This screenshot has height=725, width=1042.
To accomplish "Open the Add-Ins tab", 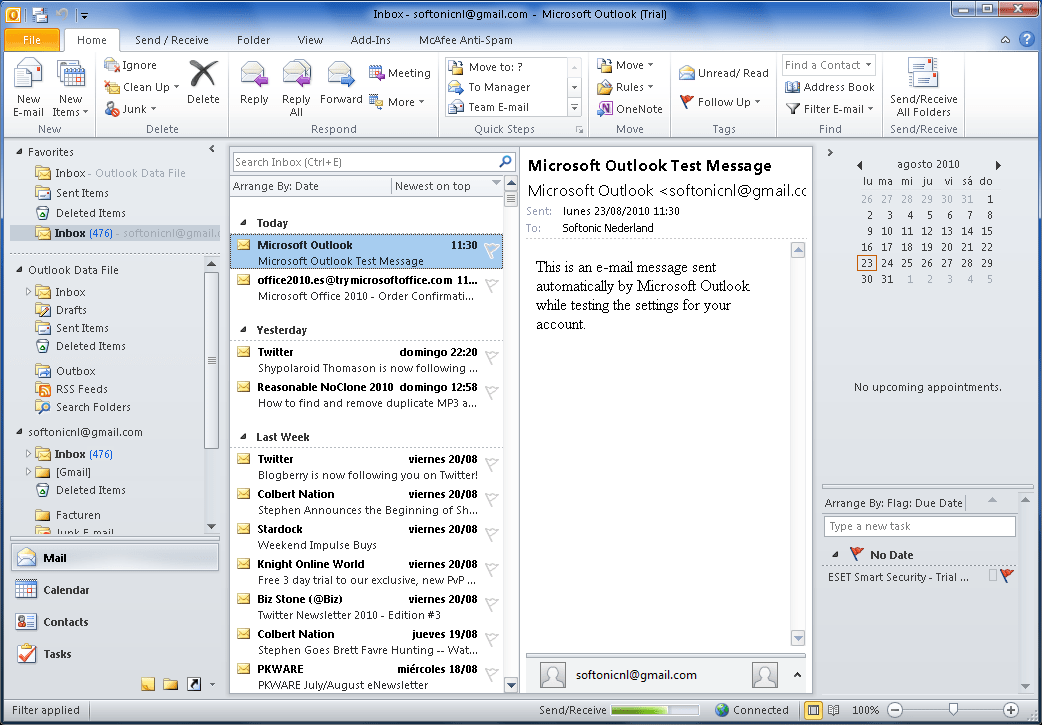I will (x=370, y=40).
